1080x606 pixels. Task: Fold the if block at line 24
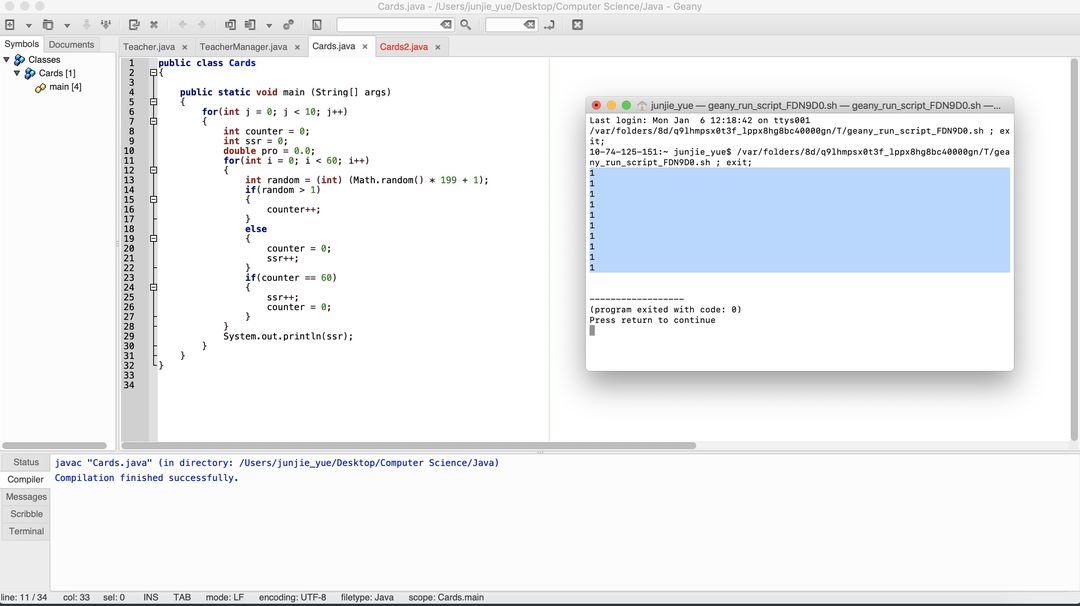coord(153,288)
